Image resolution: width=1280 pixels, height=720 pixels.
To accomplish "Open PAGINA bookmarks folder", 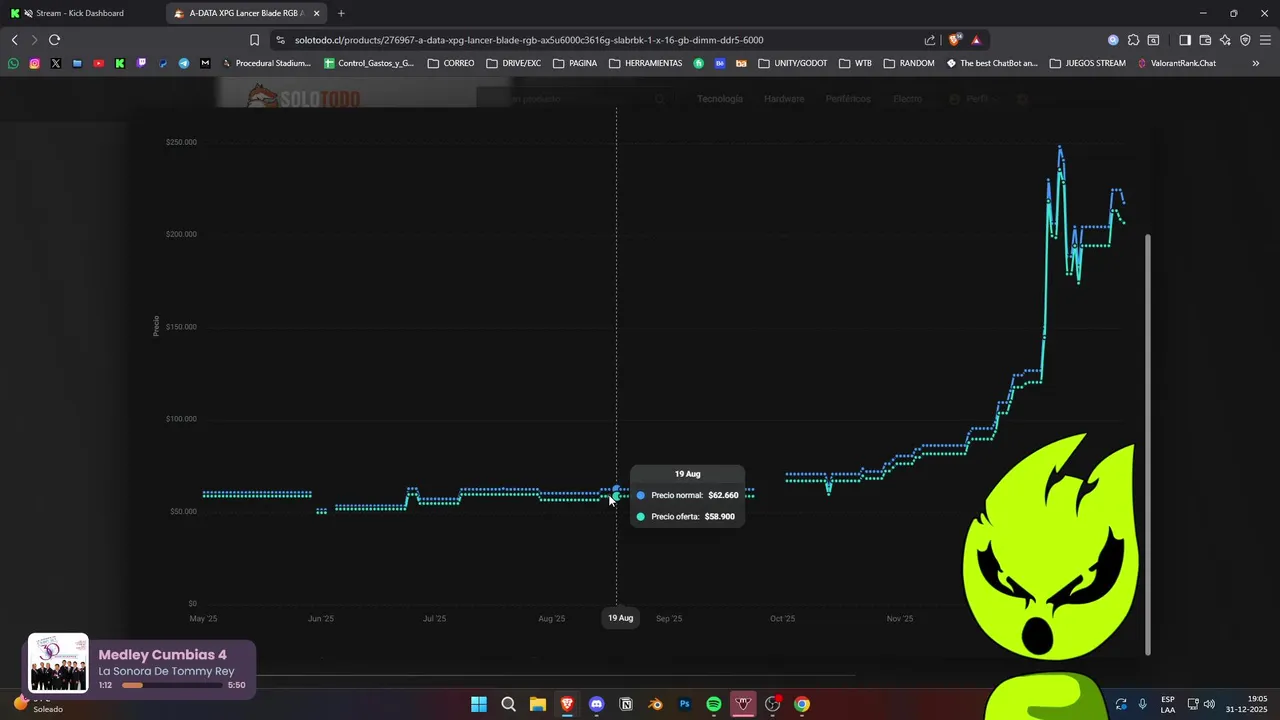I will (575, 63).
